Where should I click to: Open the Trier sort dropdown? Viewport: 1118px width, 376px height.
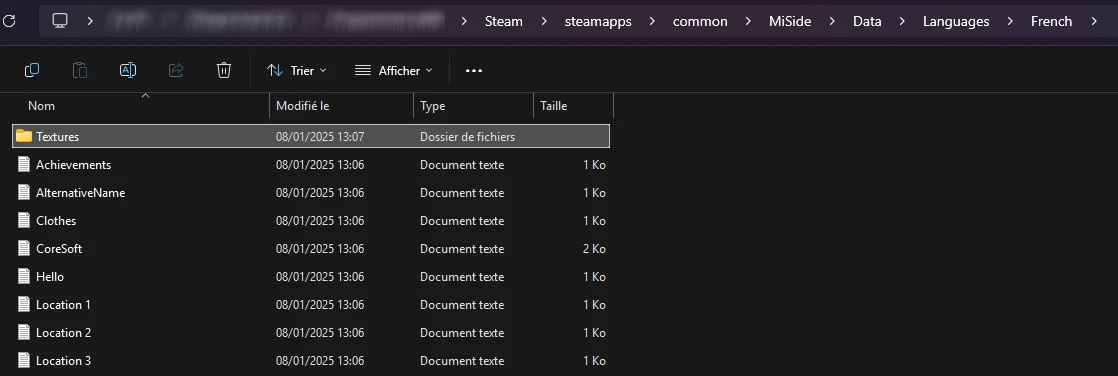pos(297,71)
